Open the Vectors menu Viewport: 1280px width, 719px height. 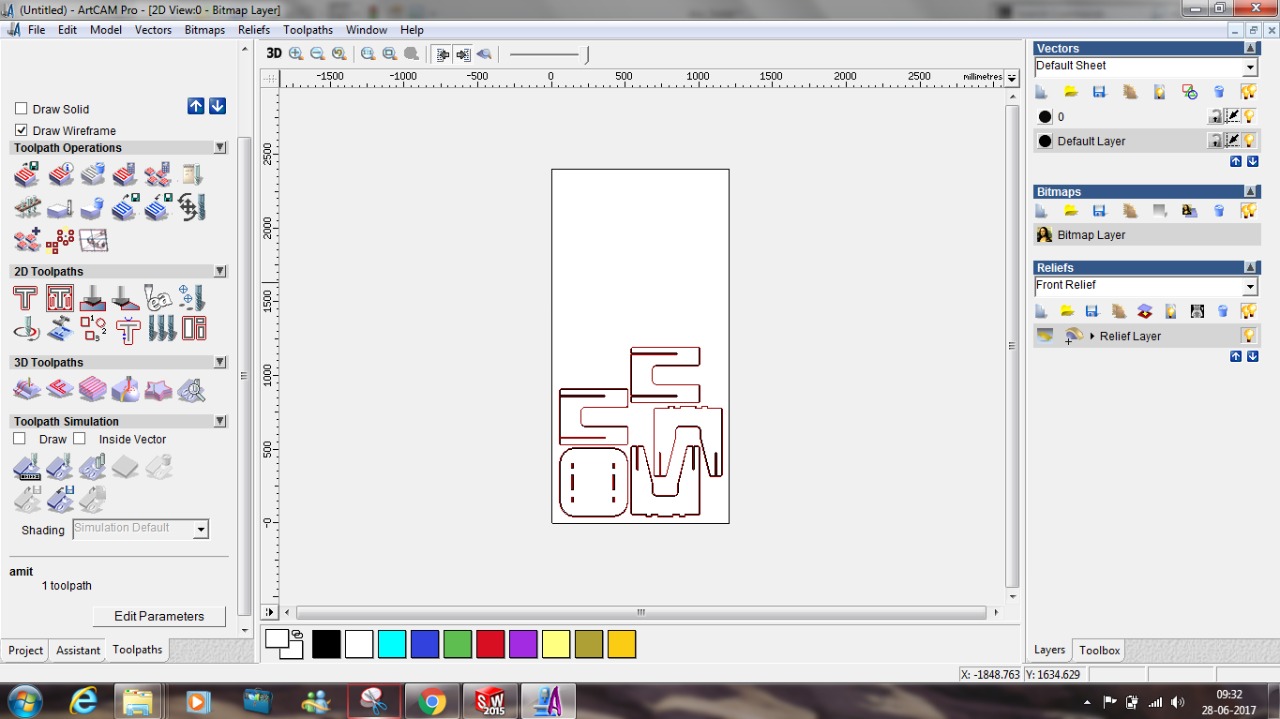click(153, 30)
